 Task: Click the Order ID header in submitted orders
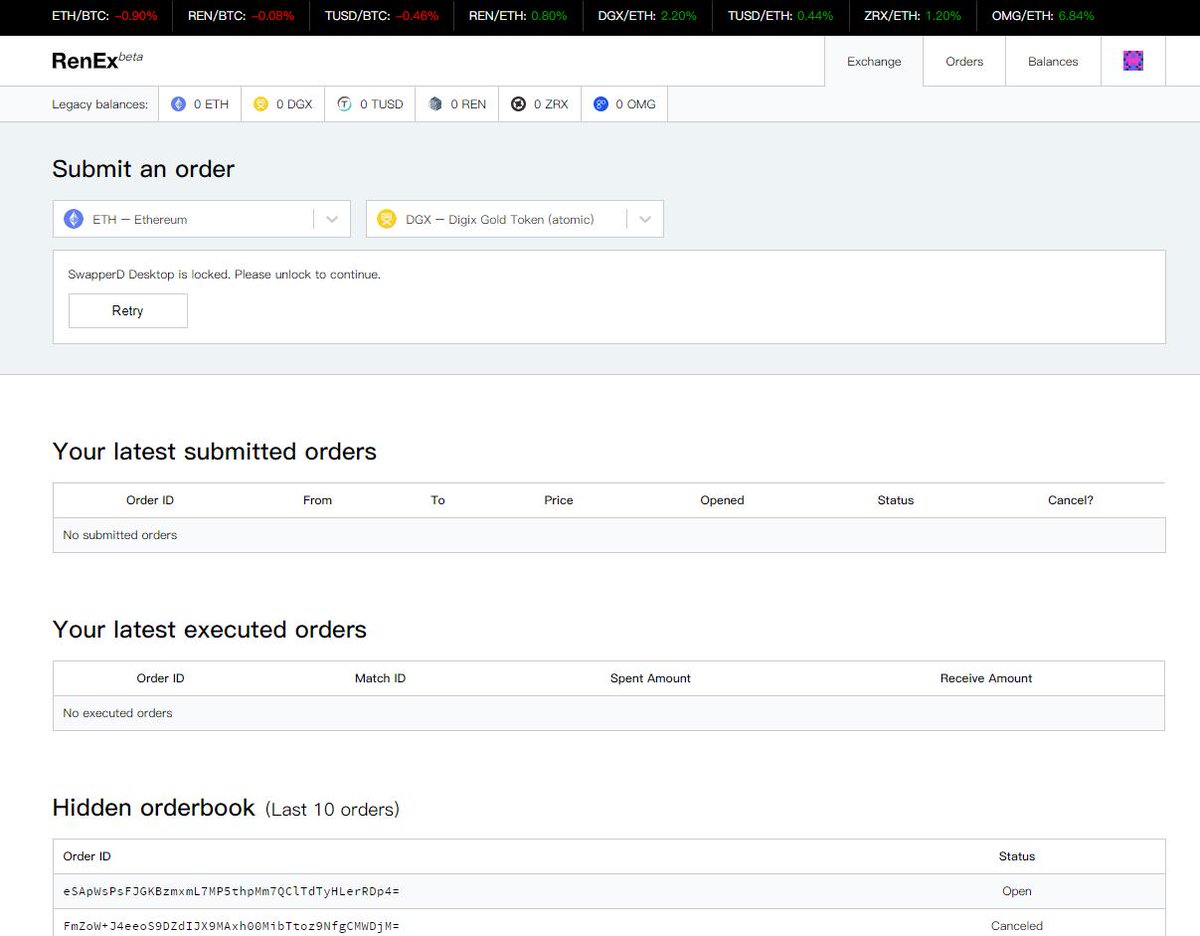point(150,500)
